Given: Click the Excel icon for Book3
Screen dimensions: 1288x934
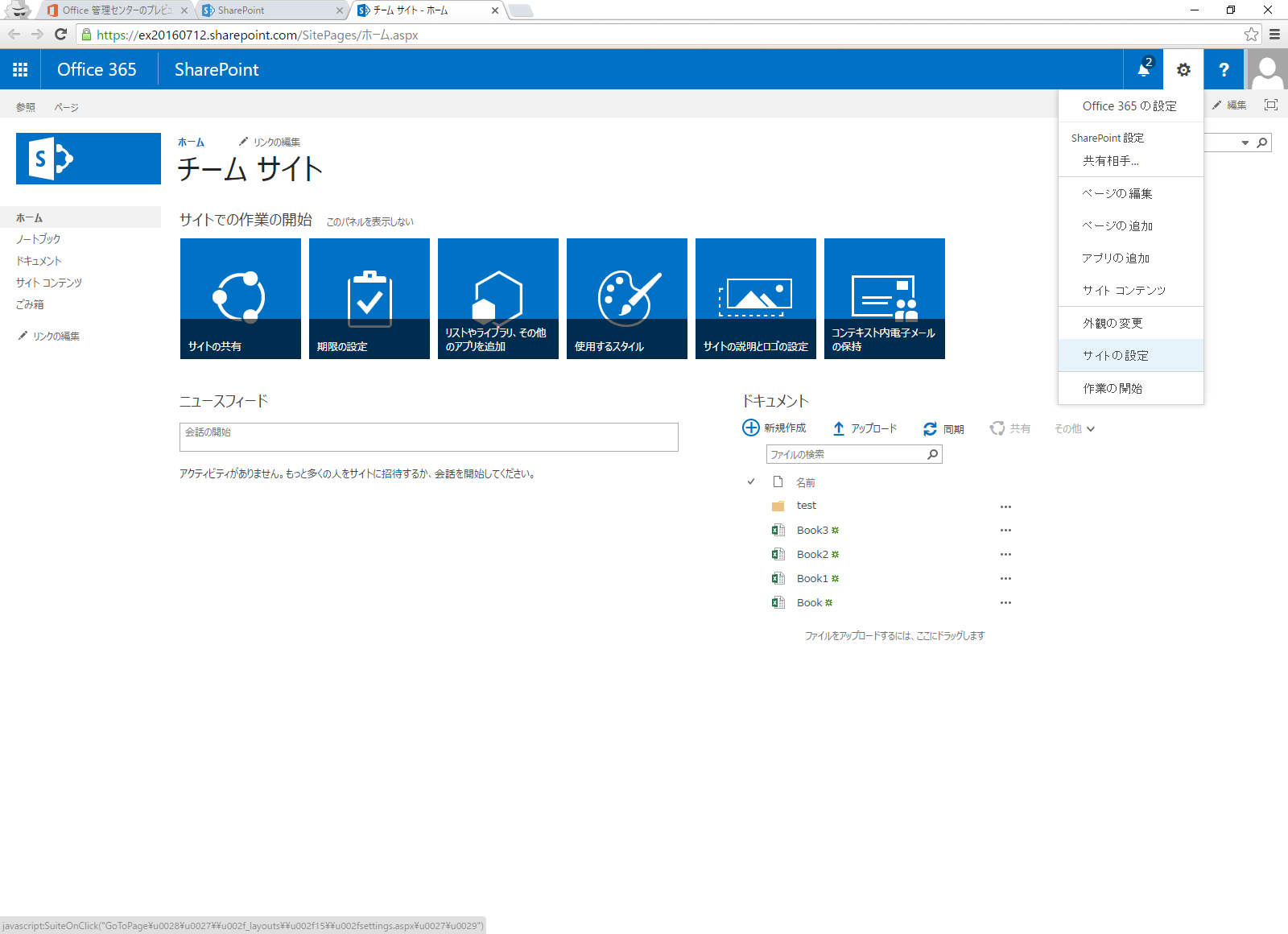Looking at the screenshot, I should (778, 530).
